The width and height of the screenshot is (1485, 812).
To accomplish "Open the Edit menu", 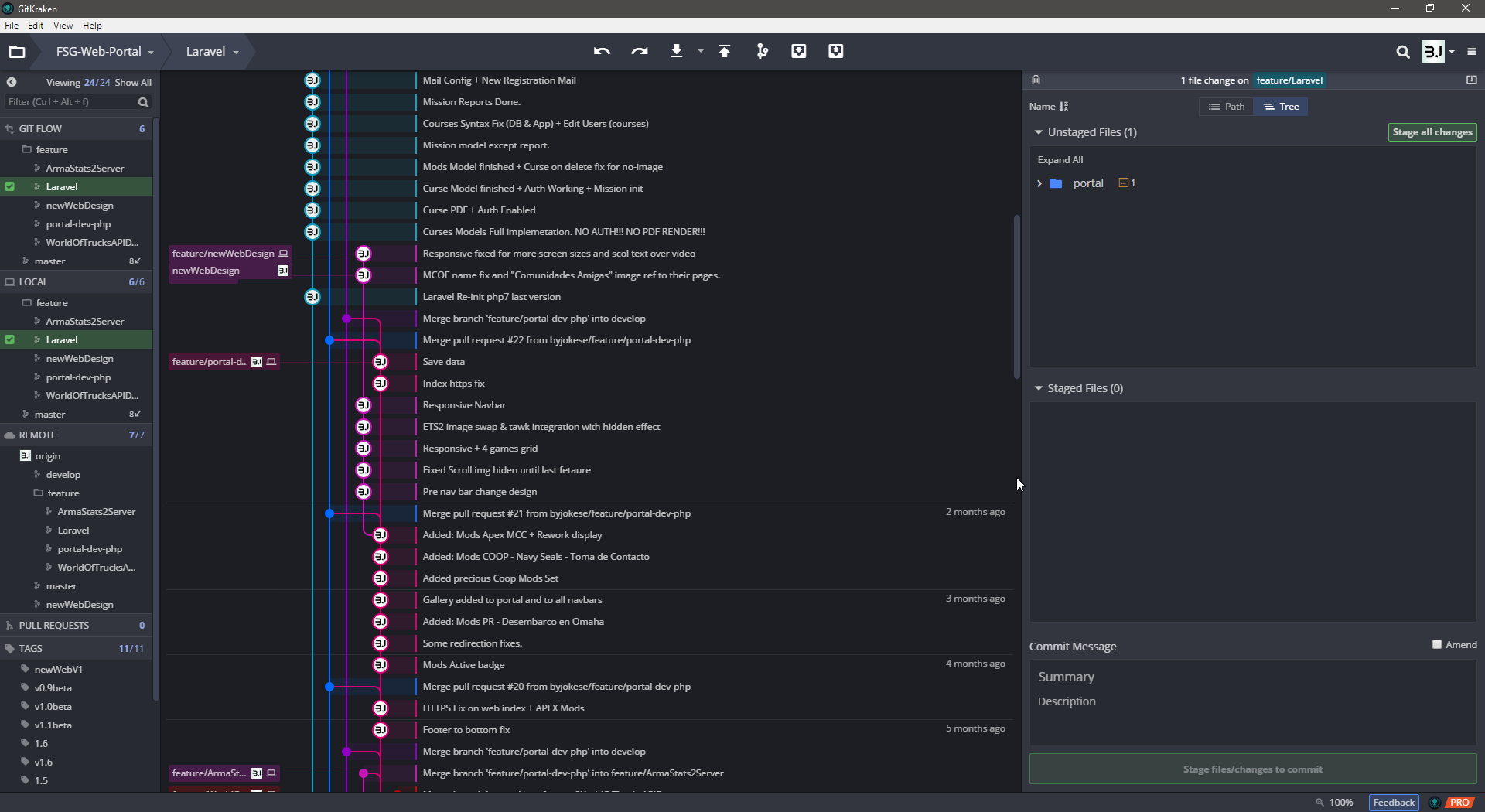I will coord(36,26).
